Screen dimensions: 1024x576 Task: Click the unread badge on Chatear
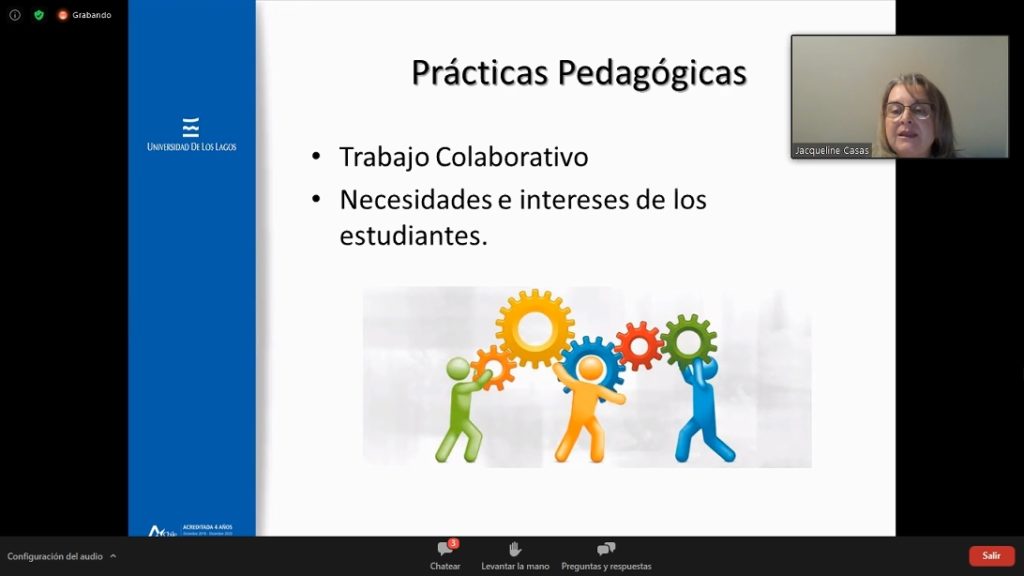click(453, 543)
